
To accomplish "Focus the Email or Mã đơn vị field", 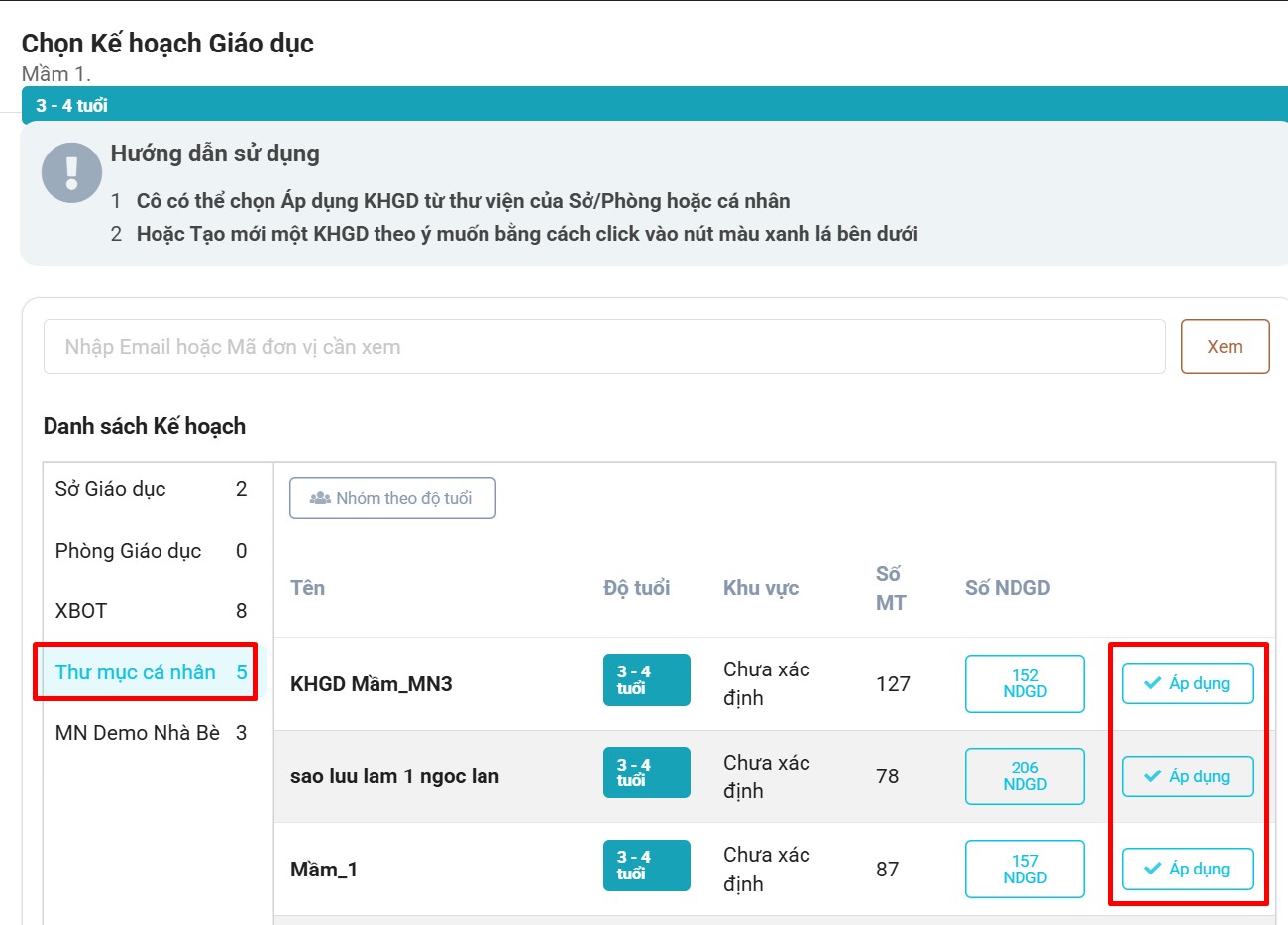I will (x=603, y=347).
